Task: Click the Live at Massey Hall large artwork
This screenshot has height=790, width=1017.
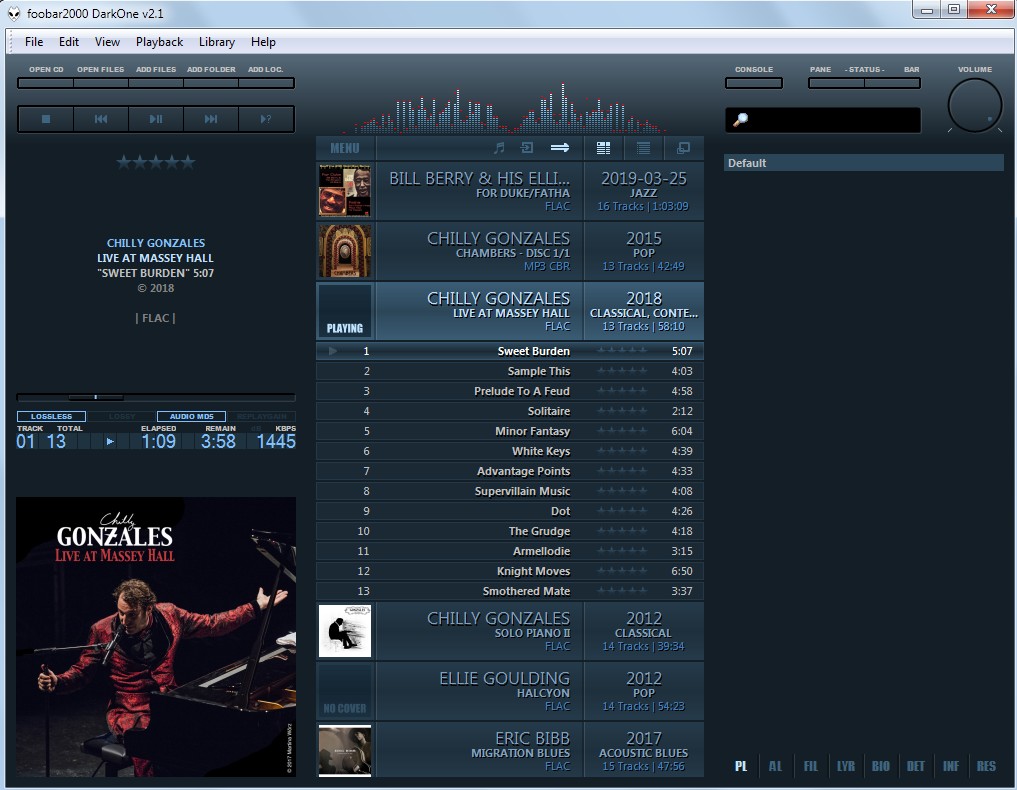Action: pyautogui.click(x=156, y=637)
